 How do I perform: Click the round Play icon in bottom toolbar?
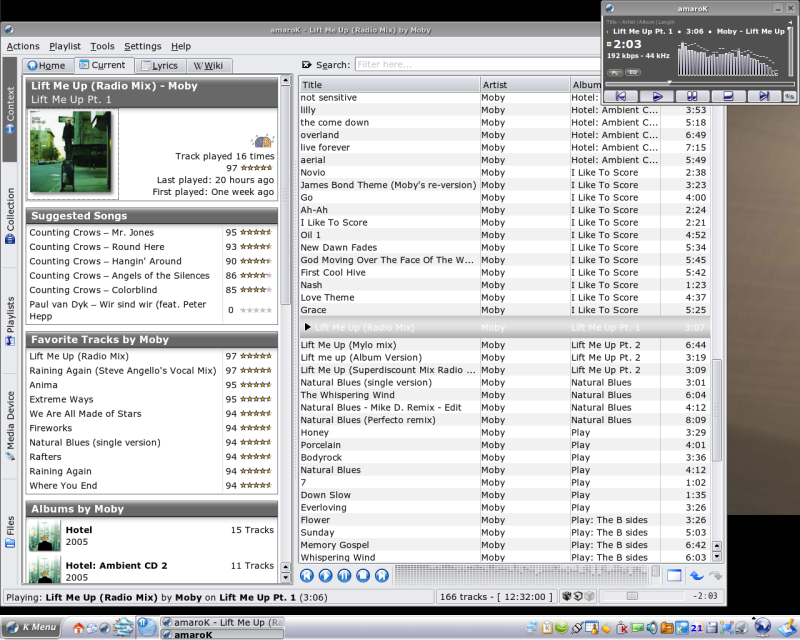click(326, 576)
